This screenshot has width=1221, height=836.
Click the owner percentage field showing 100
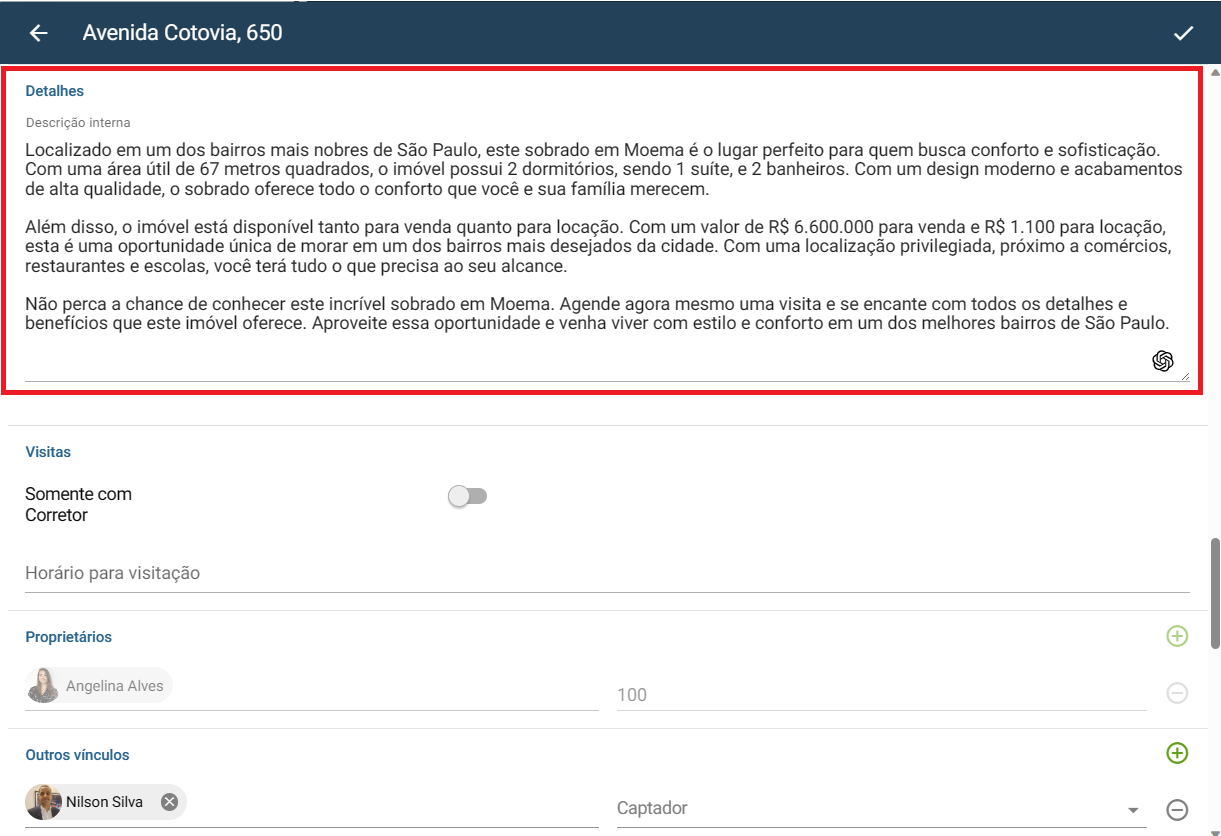click(x=880, y=694)
